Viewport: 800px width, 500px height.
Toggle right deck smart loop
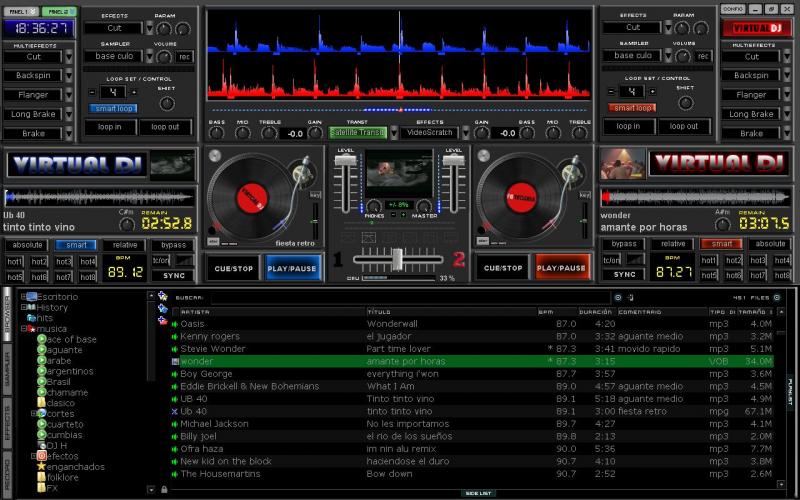coord(632,108)
